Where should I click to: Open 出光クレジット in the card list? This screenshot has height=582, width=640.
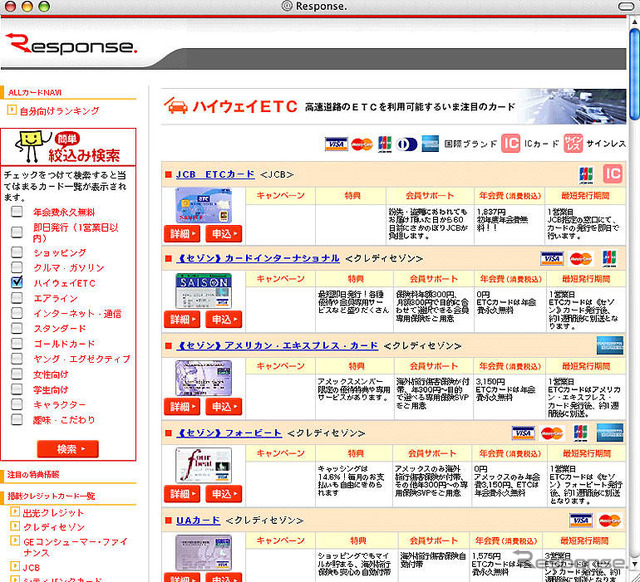point(53,512)
